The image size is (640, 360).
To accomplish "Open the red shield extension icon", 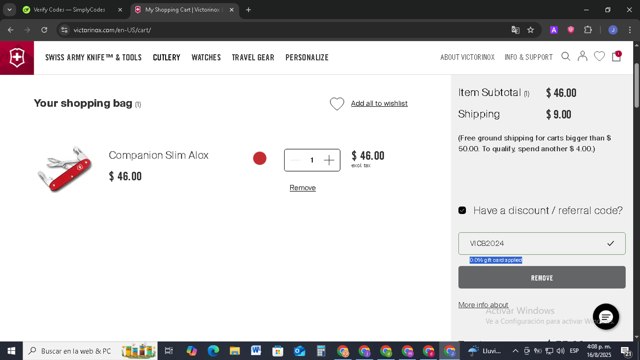I will [571, 30].
